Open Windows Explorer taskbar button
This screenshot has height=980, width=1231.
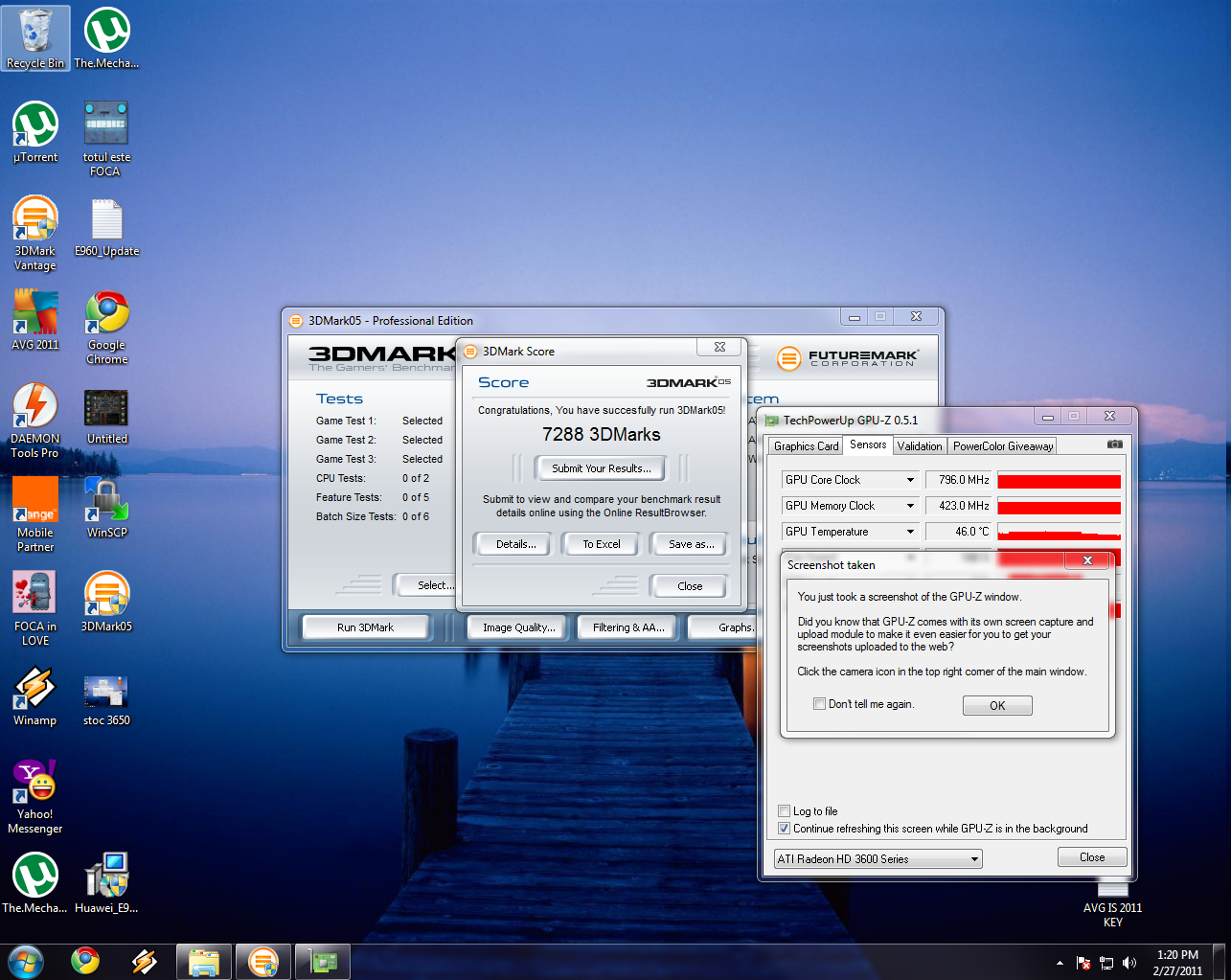pos(204,962)
